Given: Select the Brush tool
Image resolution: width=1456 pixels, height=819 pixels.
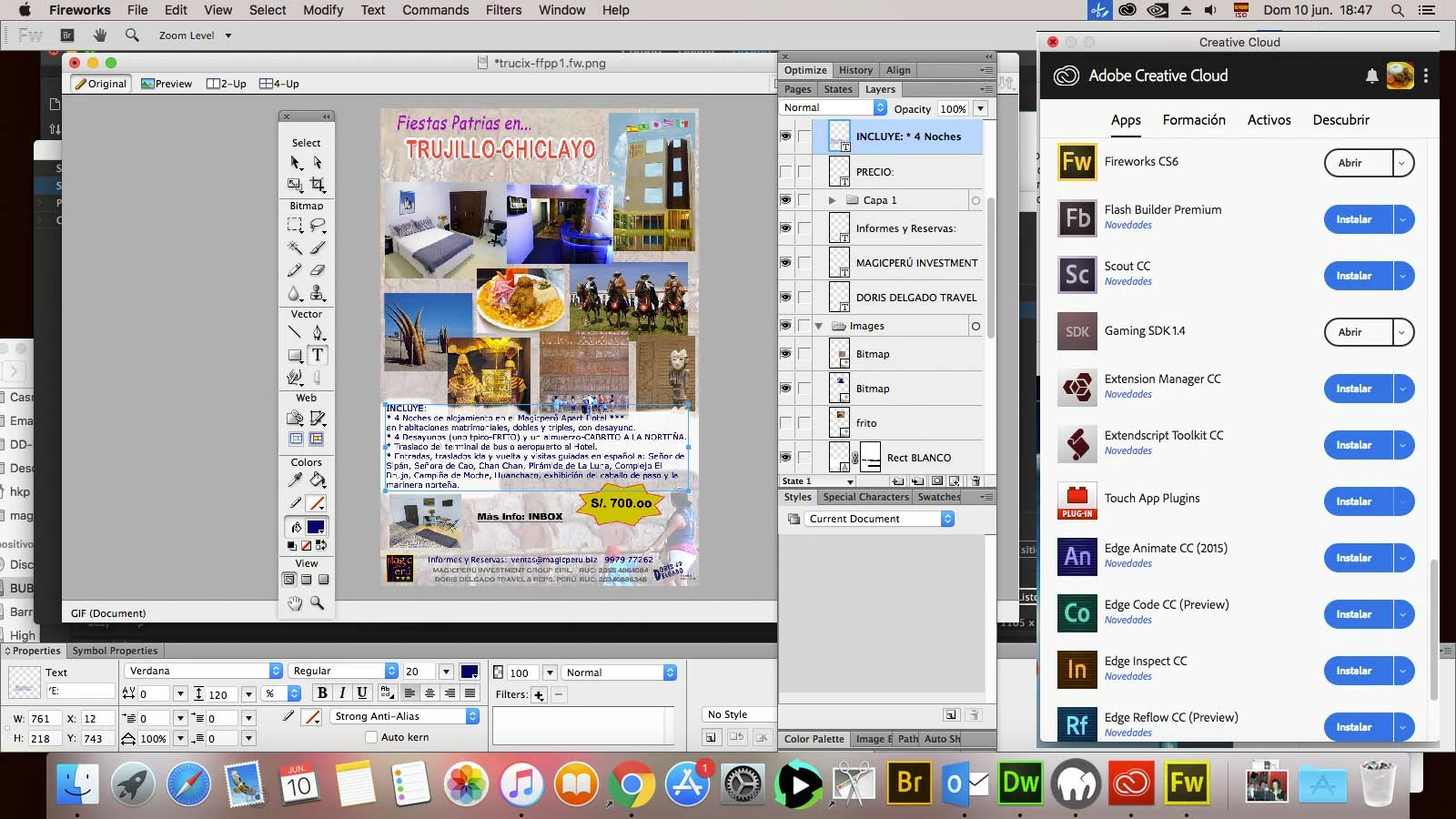Looking at the screenshot, I should point(318,248).
